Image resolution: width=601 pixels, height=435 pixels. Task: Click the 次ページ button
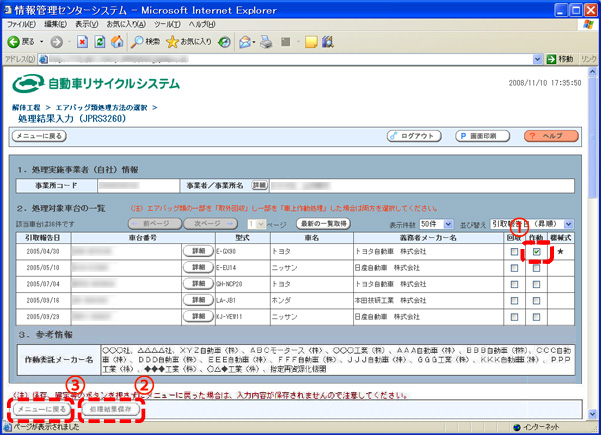point(210,223)
